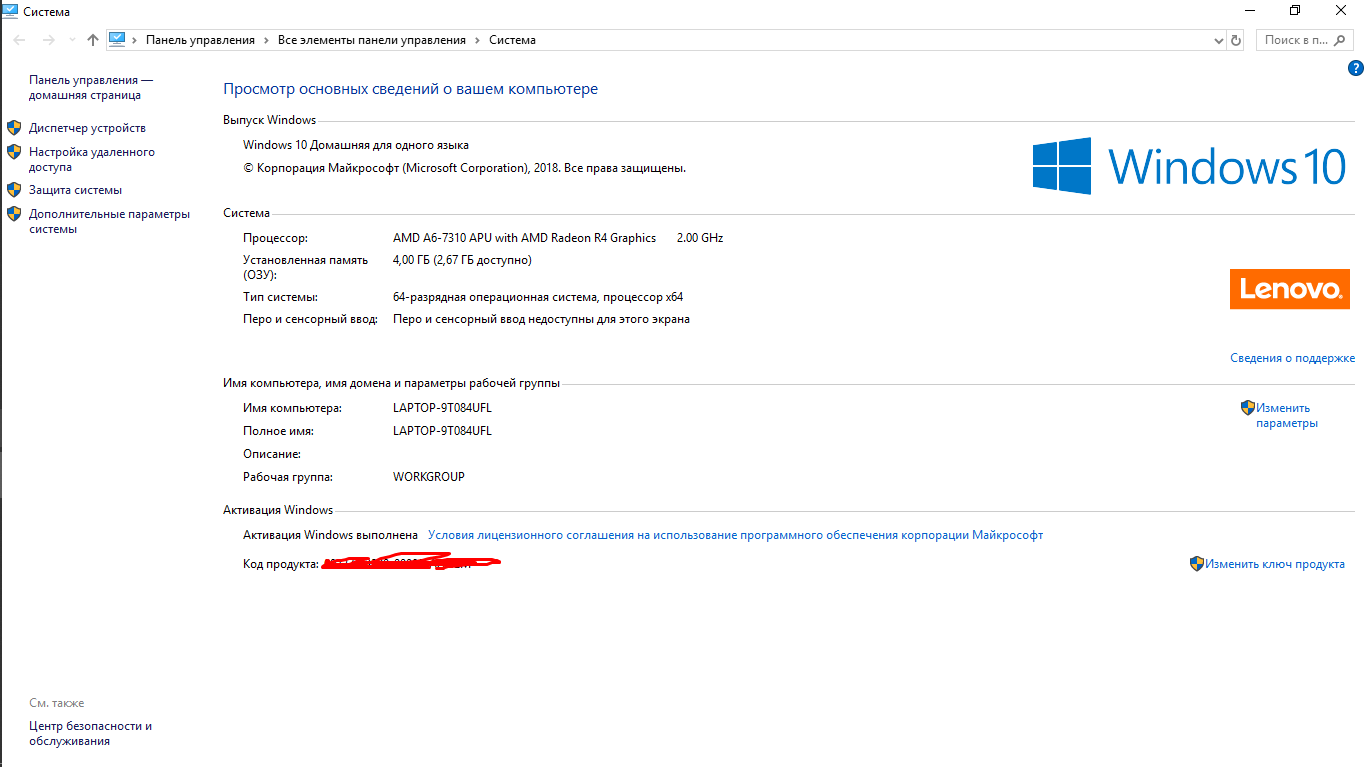The width and height of the screenshot is (1365, 767).
Task: Open 'Диспетчер устройств' link
Action: (87, 128)
